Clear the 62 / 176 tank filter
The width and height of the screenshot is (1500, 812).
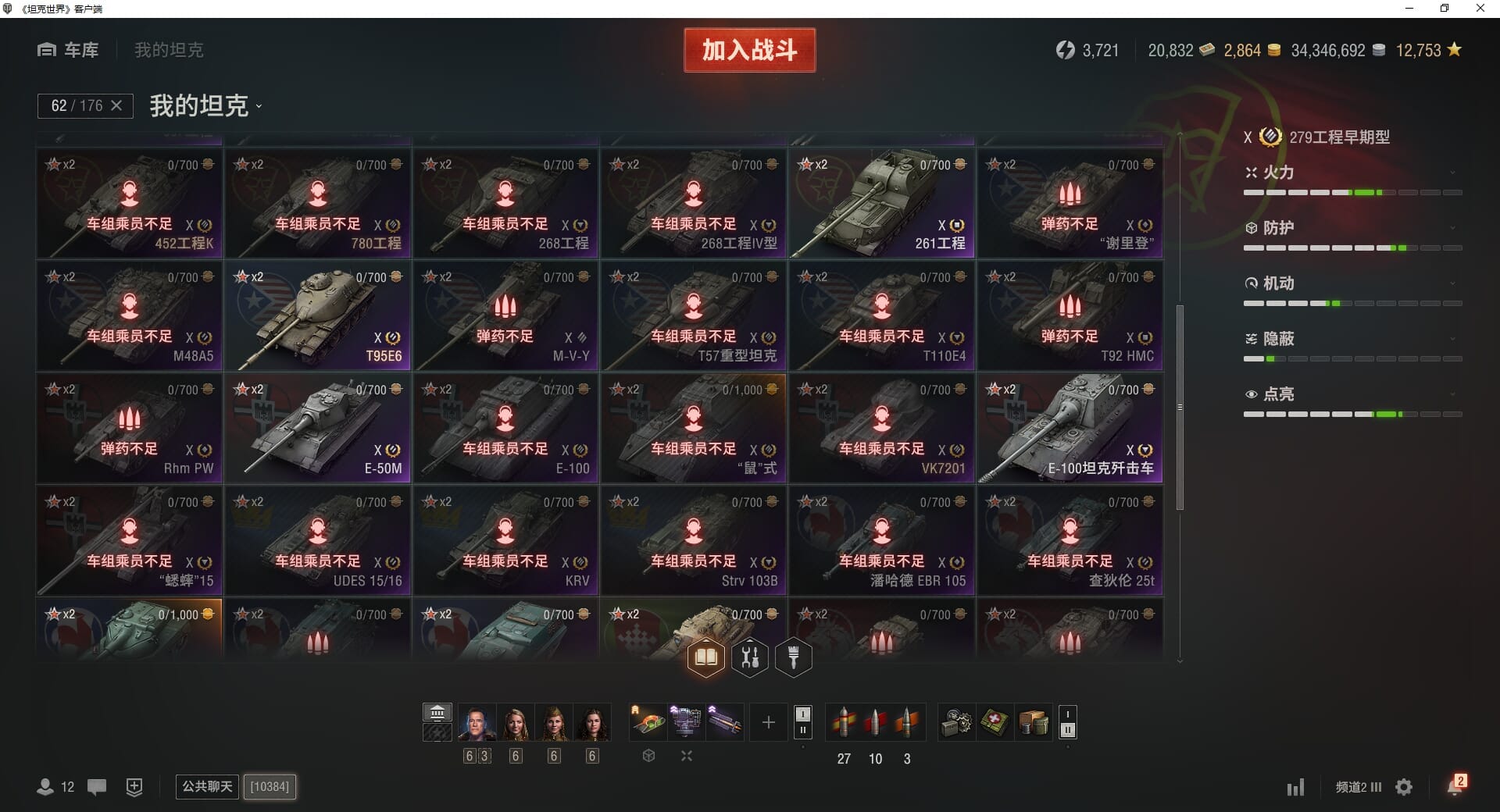[x=116, y=105]
